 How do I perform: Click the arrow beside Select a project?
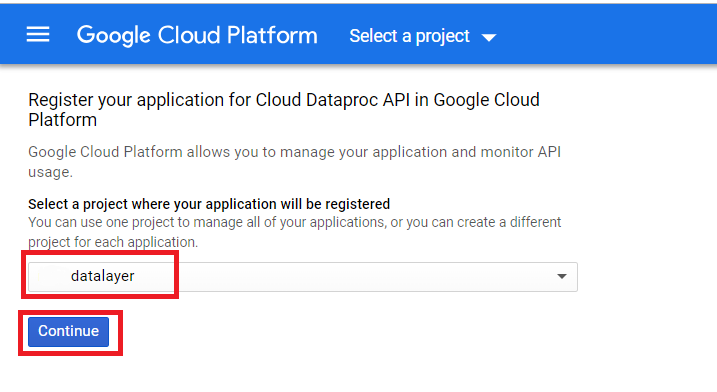(489, 38)
